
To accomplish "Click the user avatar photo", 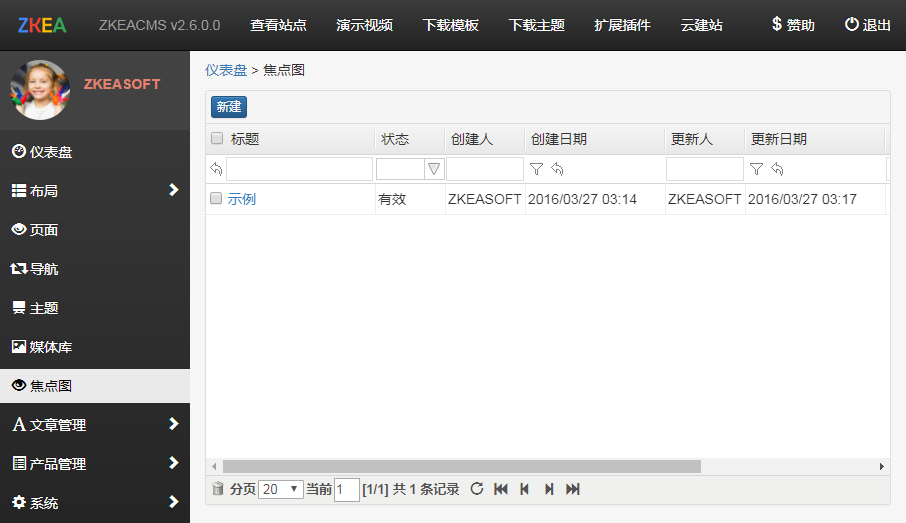I will pos(40,90).
